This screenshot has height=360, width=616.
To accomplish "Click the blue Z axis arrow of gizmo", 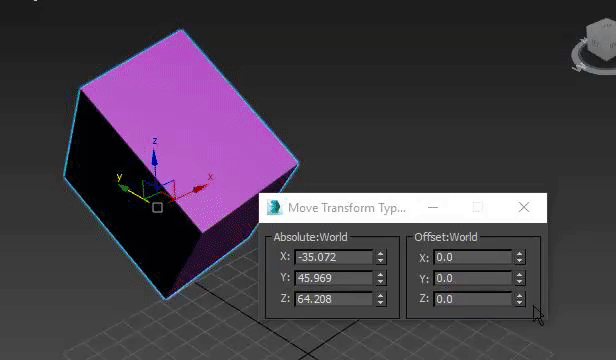I will 155,159.
